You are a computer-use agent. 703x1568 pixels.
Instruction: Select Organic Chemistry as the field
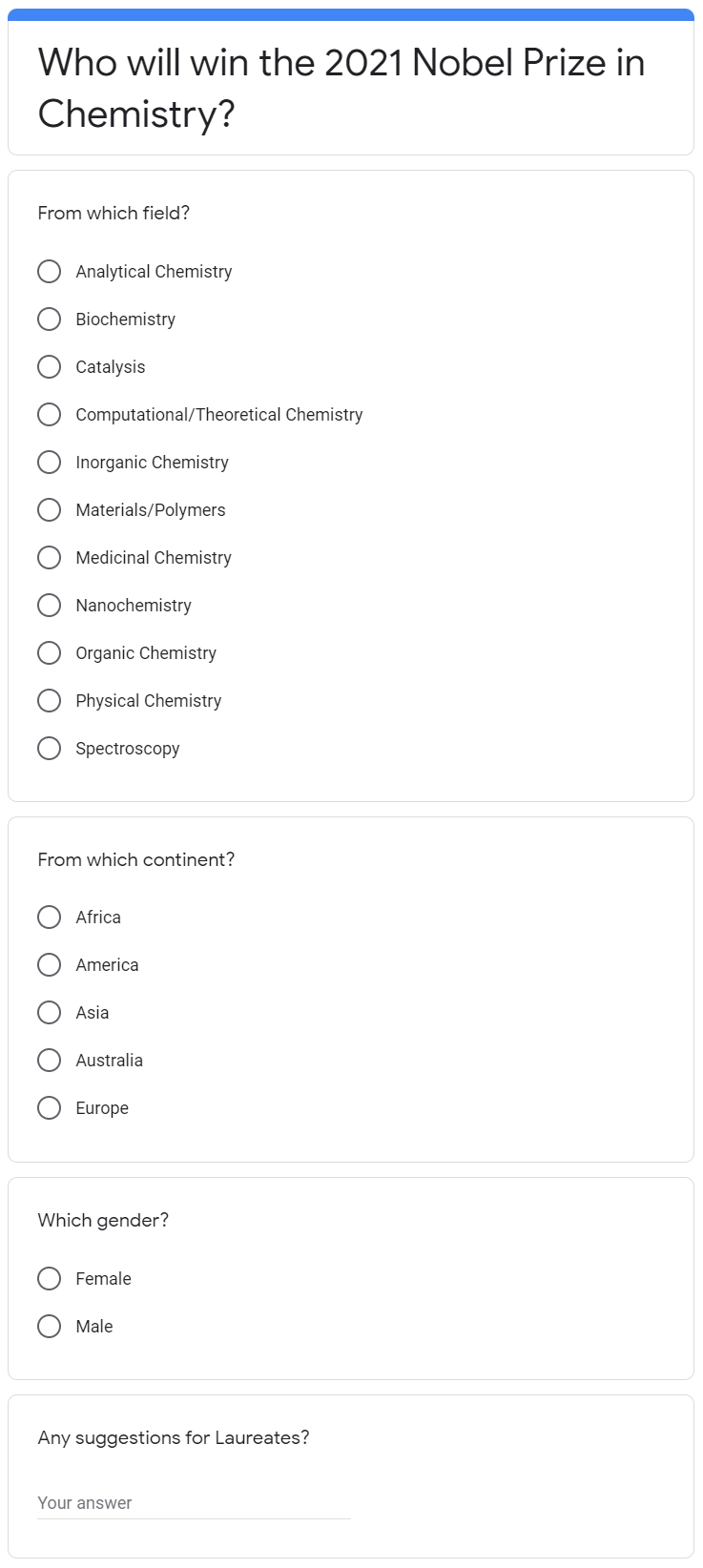click(x=50, y=653)
